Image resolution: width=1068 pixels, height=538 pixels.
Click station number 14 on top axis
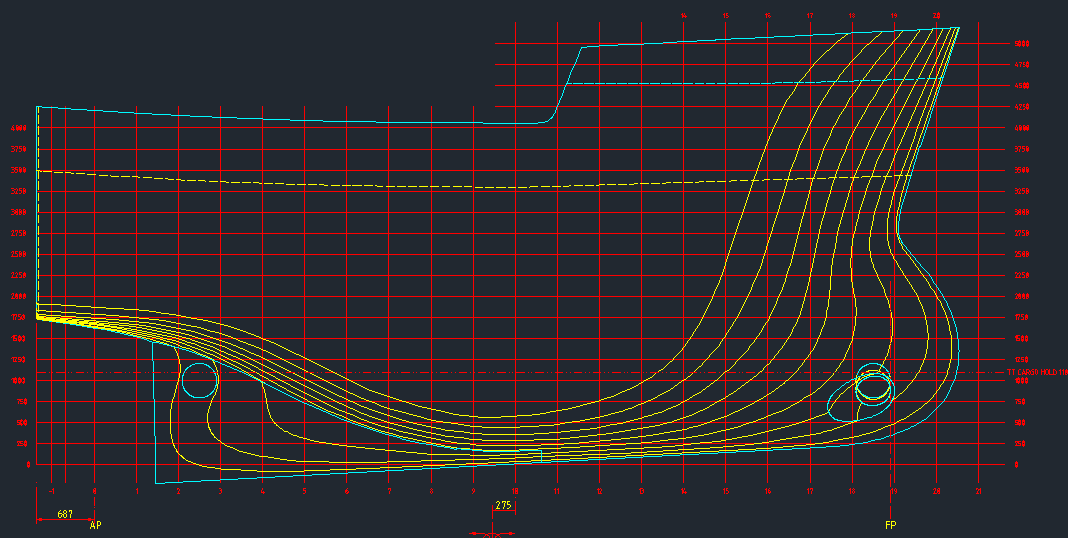point(683,16)
